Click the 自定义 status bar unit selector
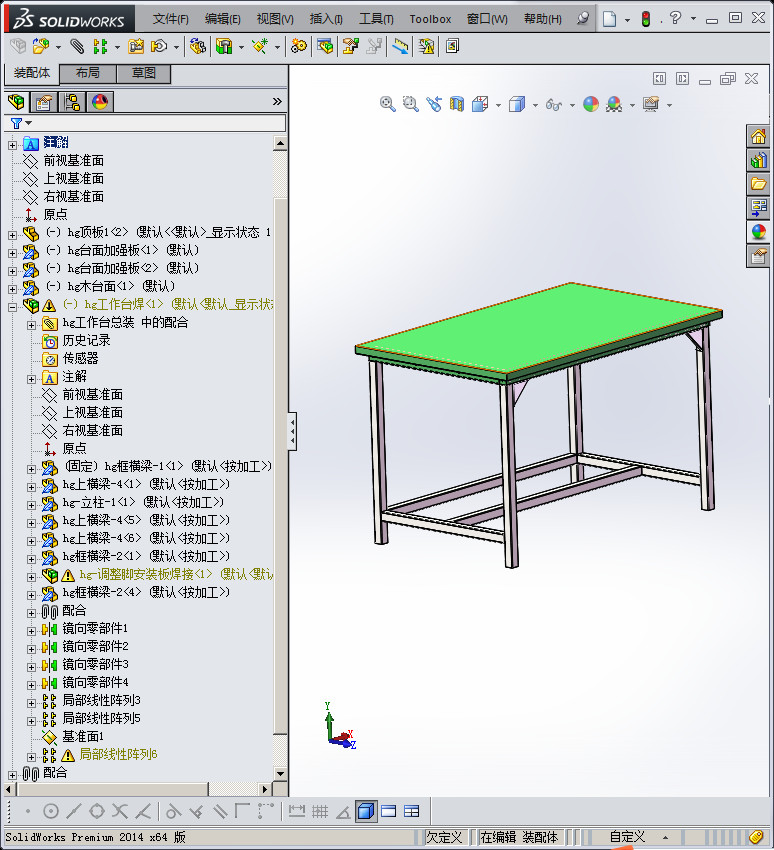The width and height of the screenshot is (774, 850). click(628, 837)
